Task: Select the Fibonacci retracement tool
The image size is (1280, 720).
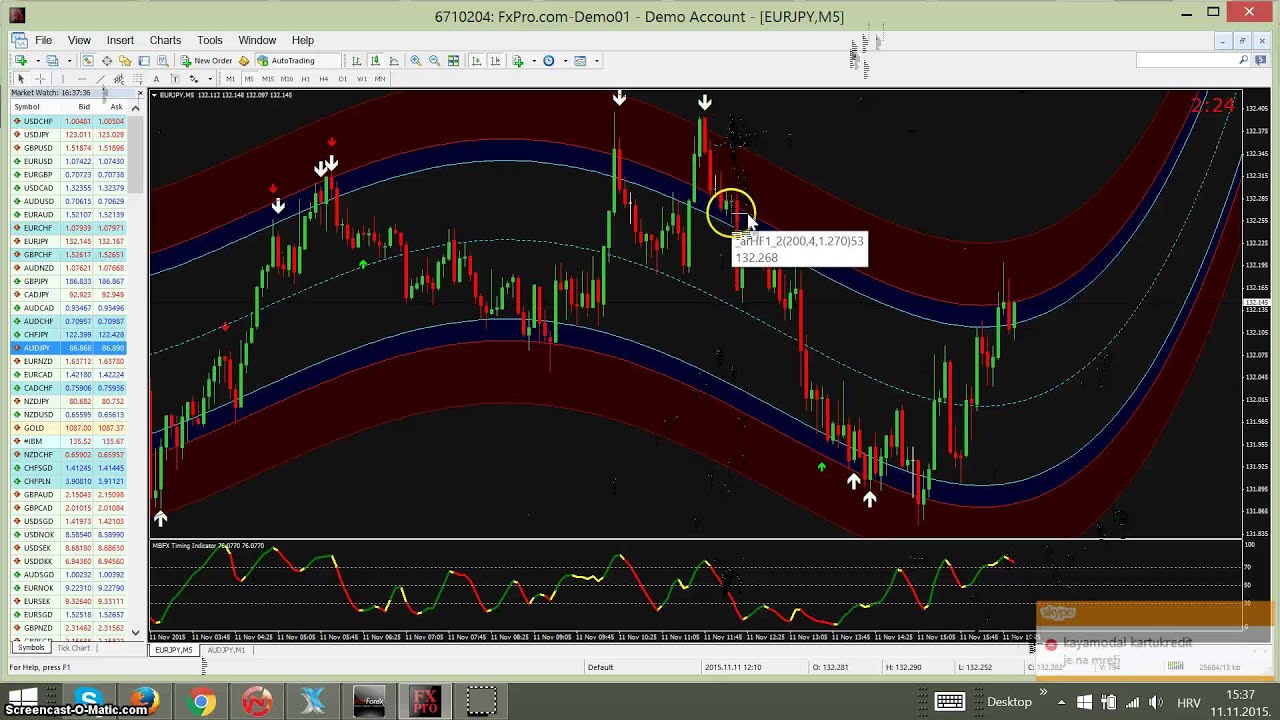Action: (x=138, y=79)
